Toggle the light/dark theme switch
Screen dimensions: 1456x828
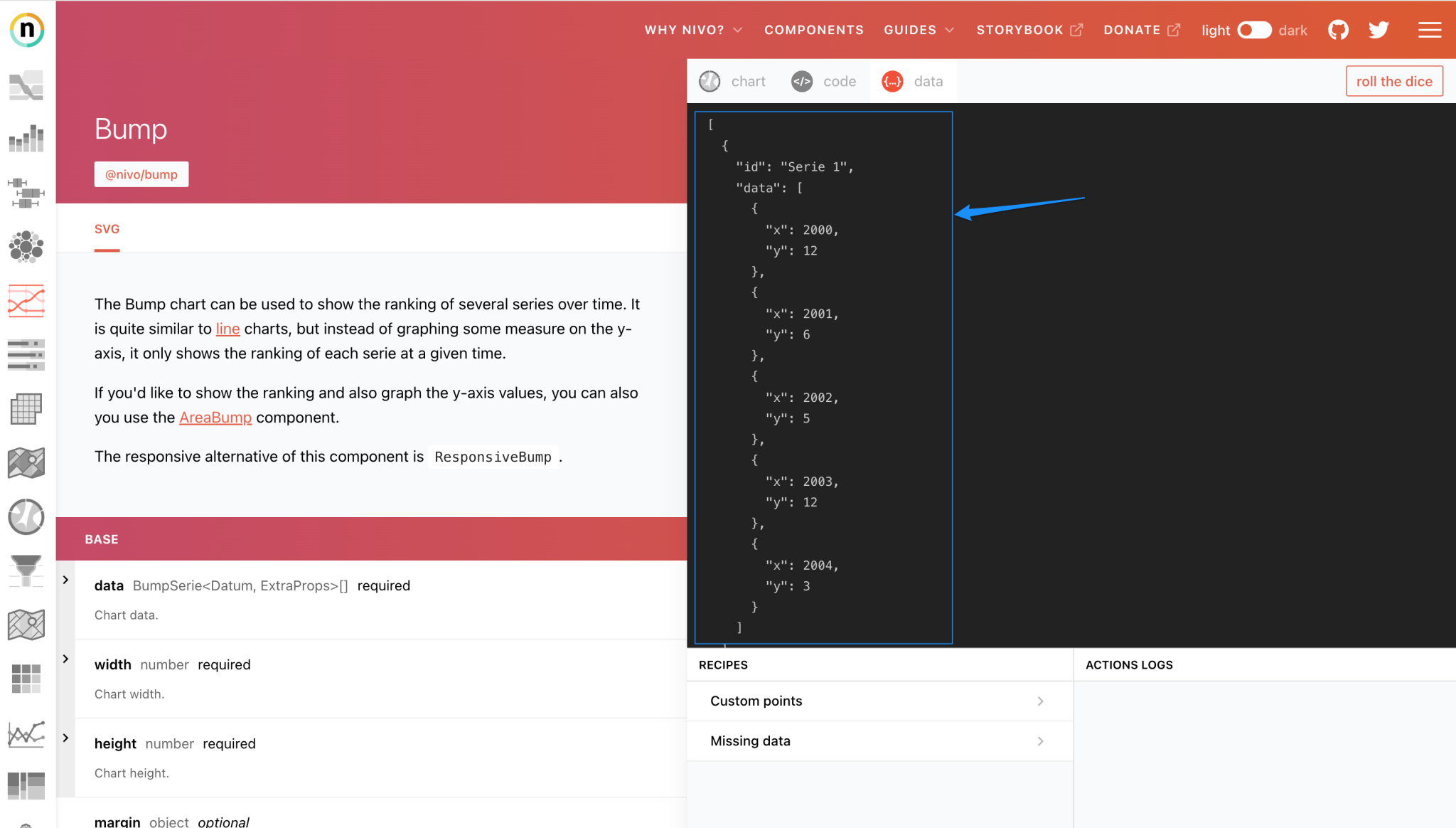pyautogui.click(x=1255, y=30)
